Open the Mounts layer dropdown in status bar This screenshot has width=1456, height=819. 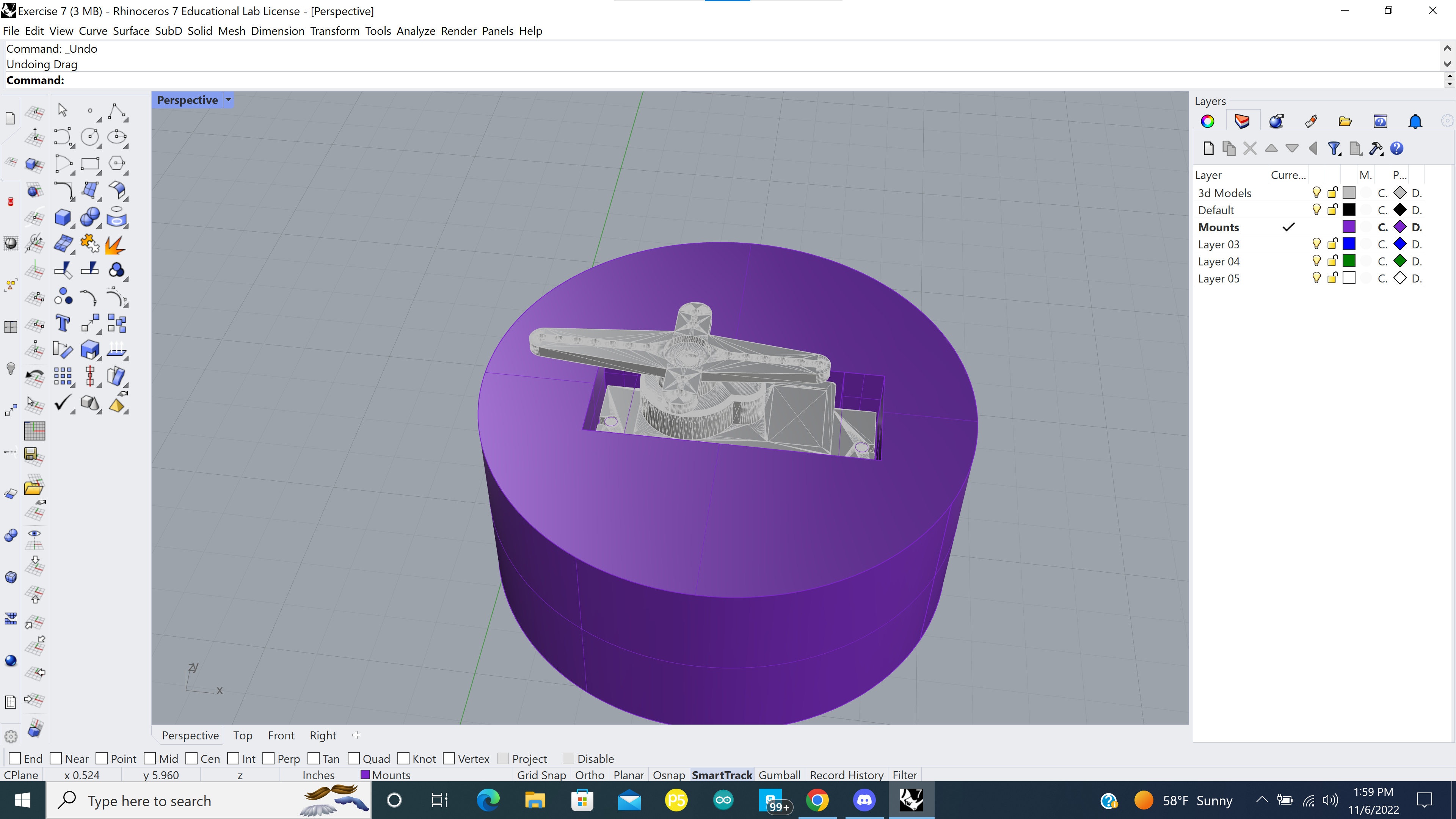coord(386,775)
